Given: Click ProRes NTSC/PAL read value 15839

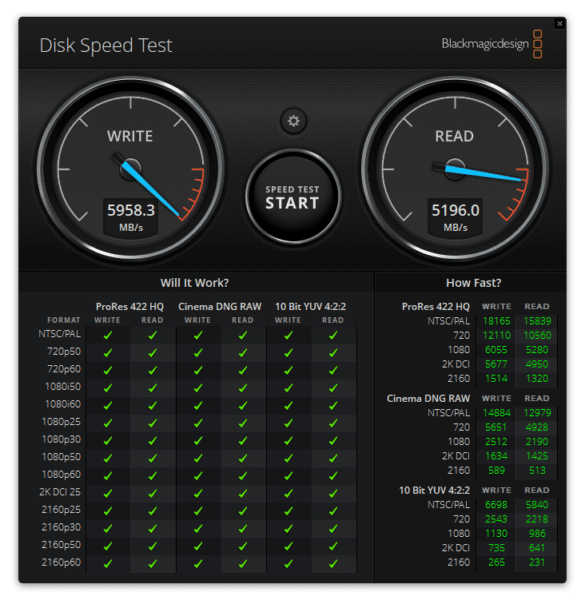Looking at the screenshot, I should pyautogui.click(x=537, y=321).
